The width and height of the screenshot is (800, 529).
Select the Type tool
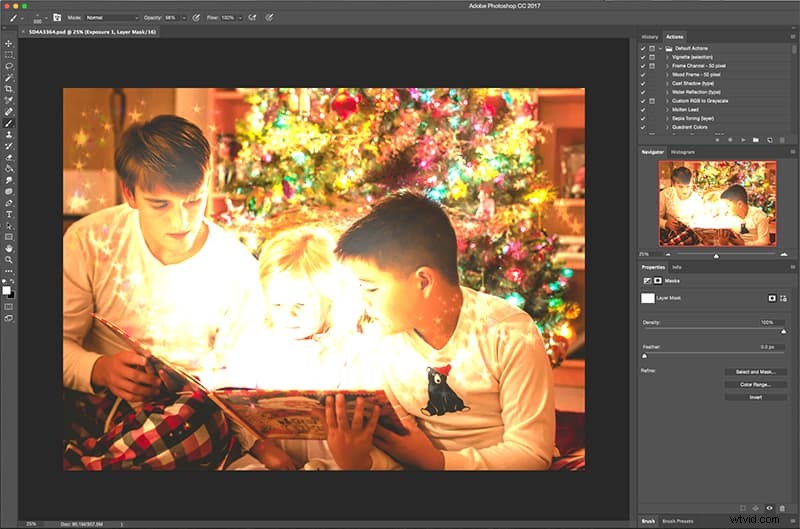pyautogui.click(x=9, y=214)
